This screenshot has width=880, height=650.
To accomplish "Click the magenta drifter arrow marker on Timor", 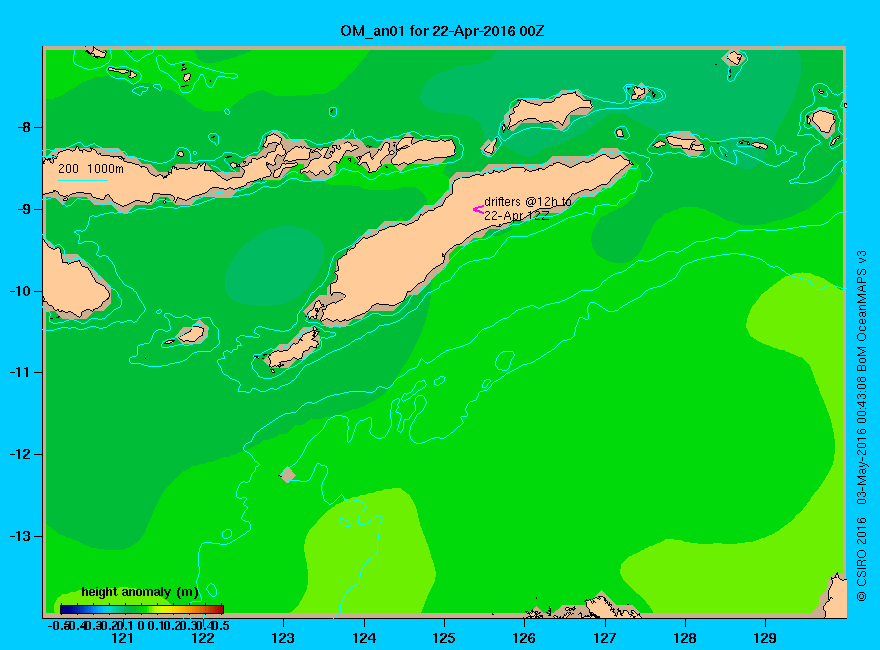I will tap(478, 209).
